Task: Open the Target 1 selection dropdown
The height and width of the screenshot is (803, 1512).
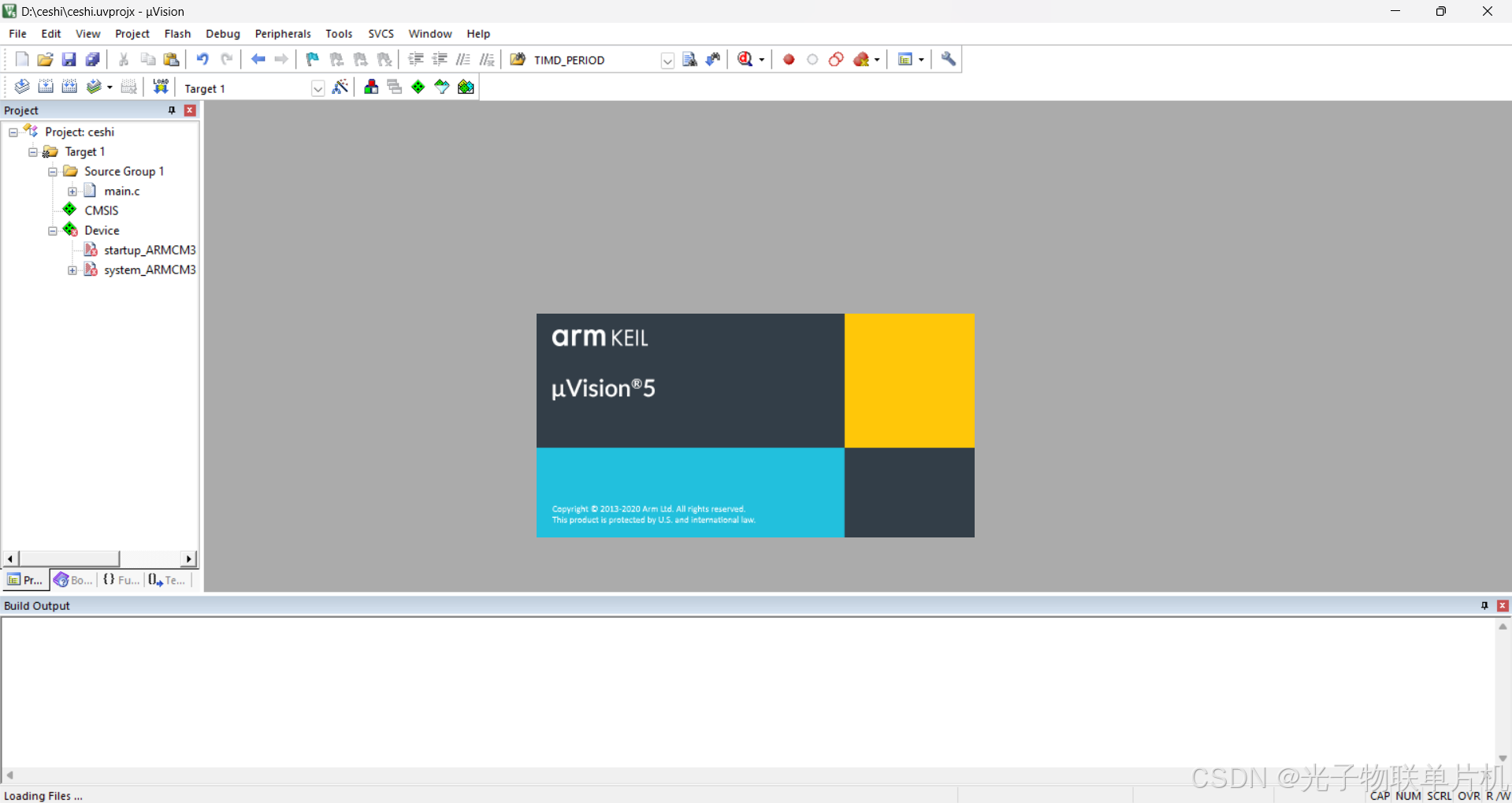Action: pyautogui.click(x=318, y=88)
